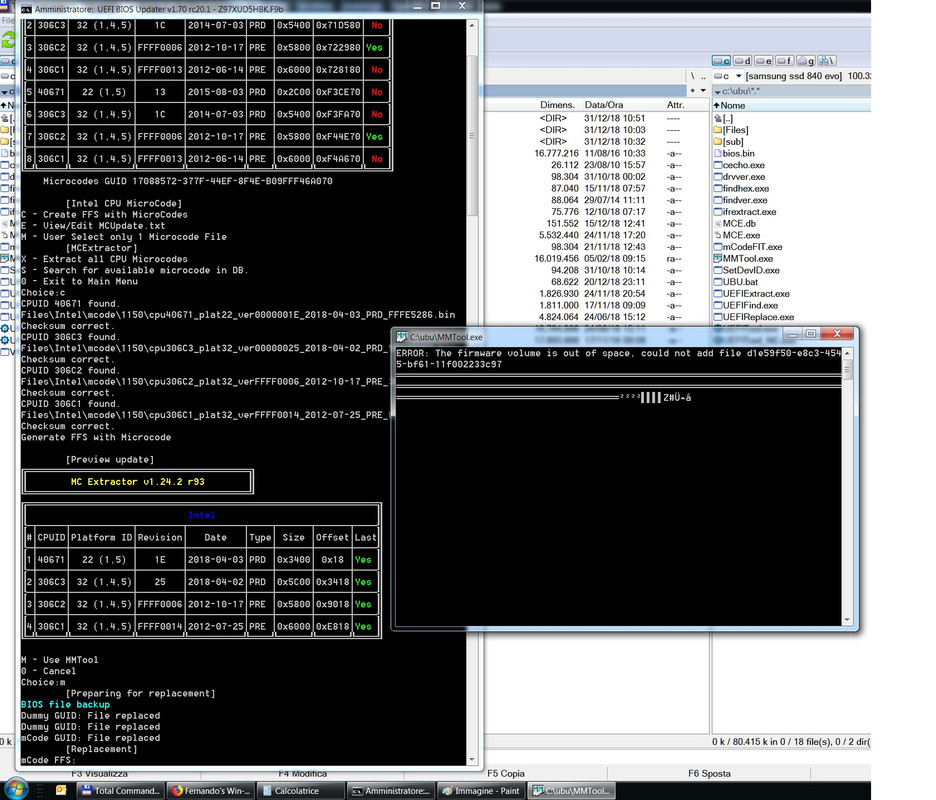Select SetDevID.exe file
936x800 pixels.
[x=747, y=270]
